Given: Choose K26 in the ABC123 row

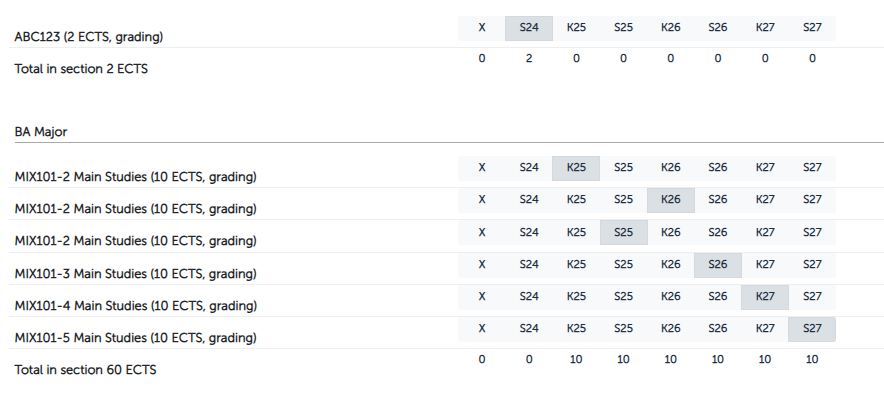Looking at the screenshot, I should click(x=671, y=28).
